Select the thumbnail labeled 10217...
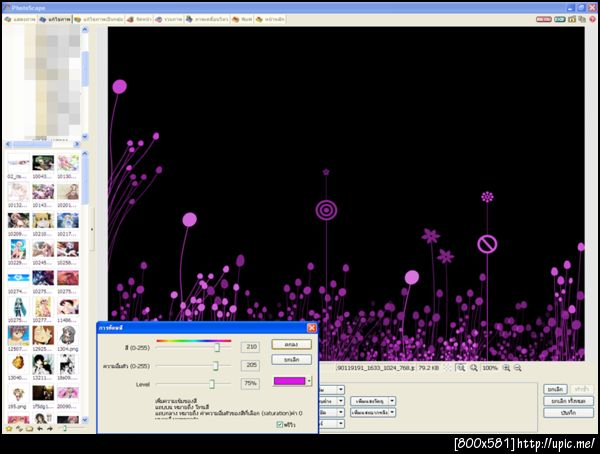 pyautogui.click(x=68, y=224)
